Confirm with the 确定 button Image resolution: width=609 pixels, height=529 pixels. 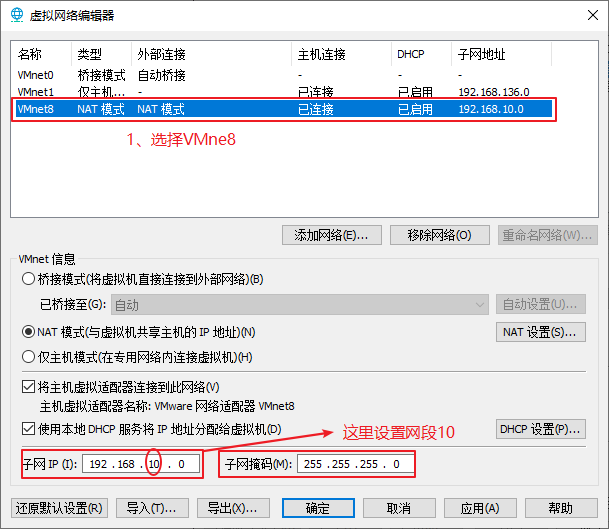pos(318,508)
